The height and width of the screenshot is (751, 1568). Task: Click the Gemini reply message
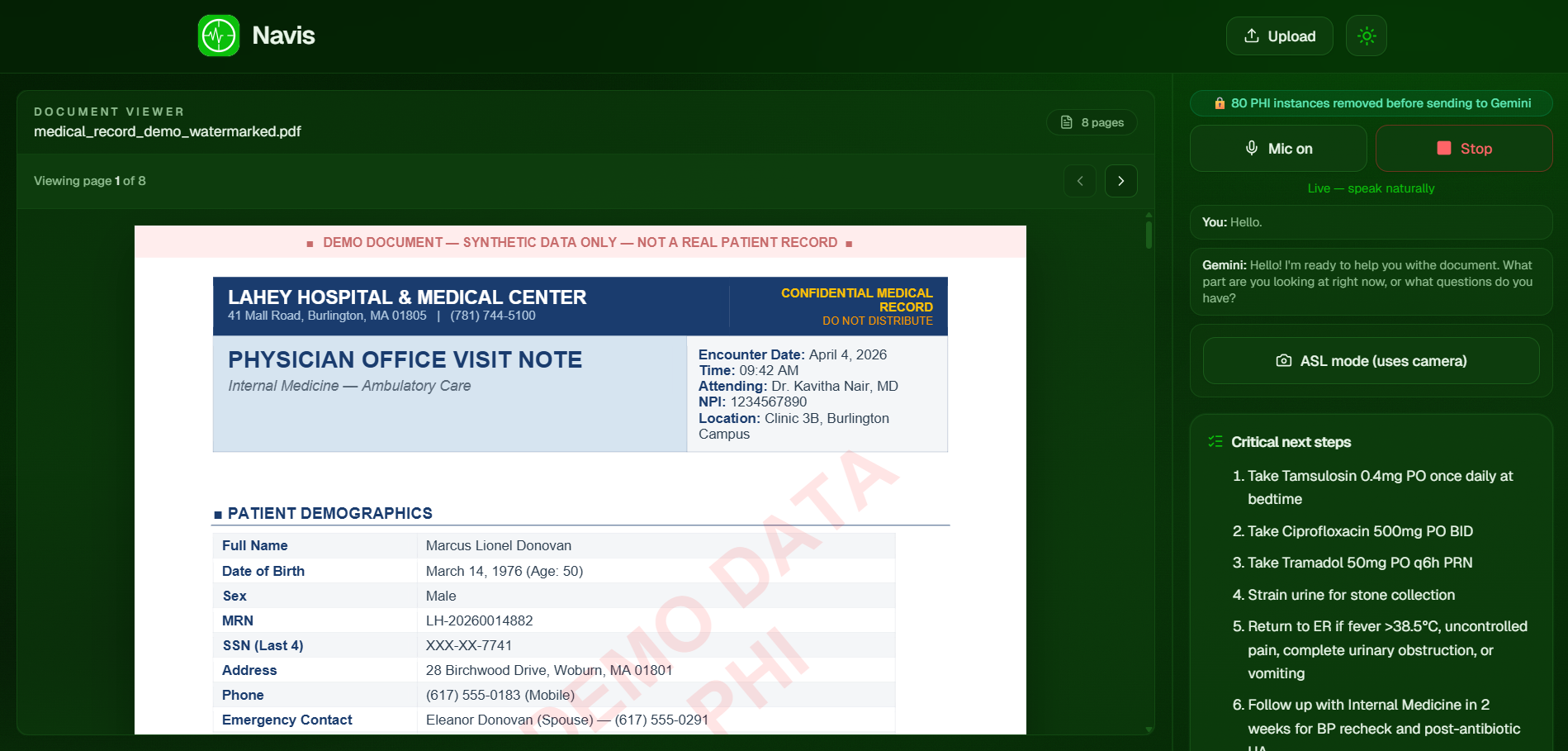[x=1371, y=282]
